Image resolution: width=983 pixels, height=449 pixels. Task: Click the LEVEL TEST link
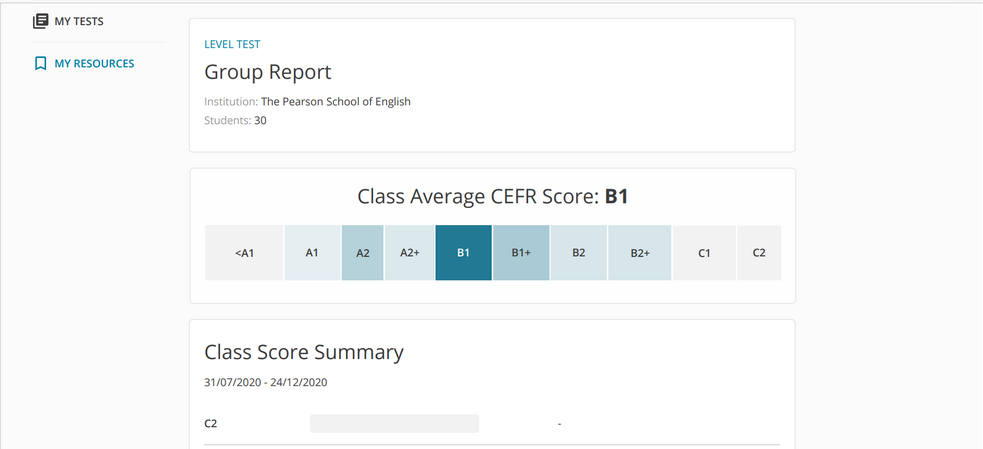232,45
